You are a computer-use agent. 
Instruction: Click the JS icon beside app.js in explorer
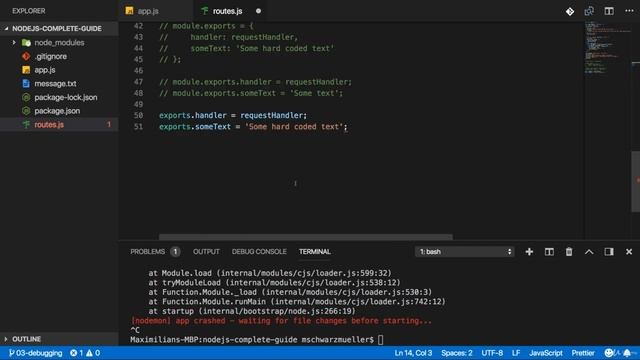click(x=26, y=70)
